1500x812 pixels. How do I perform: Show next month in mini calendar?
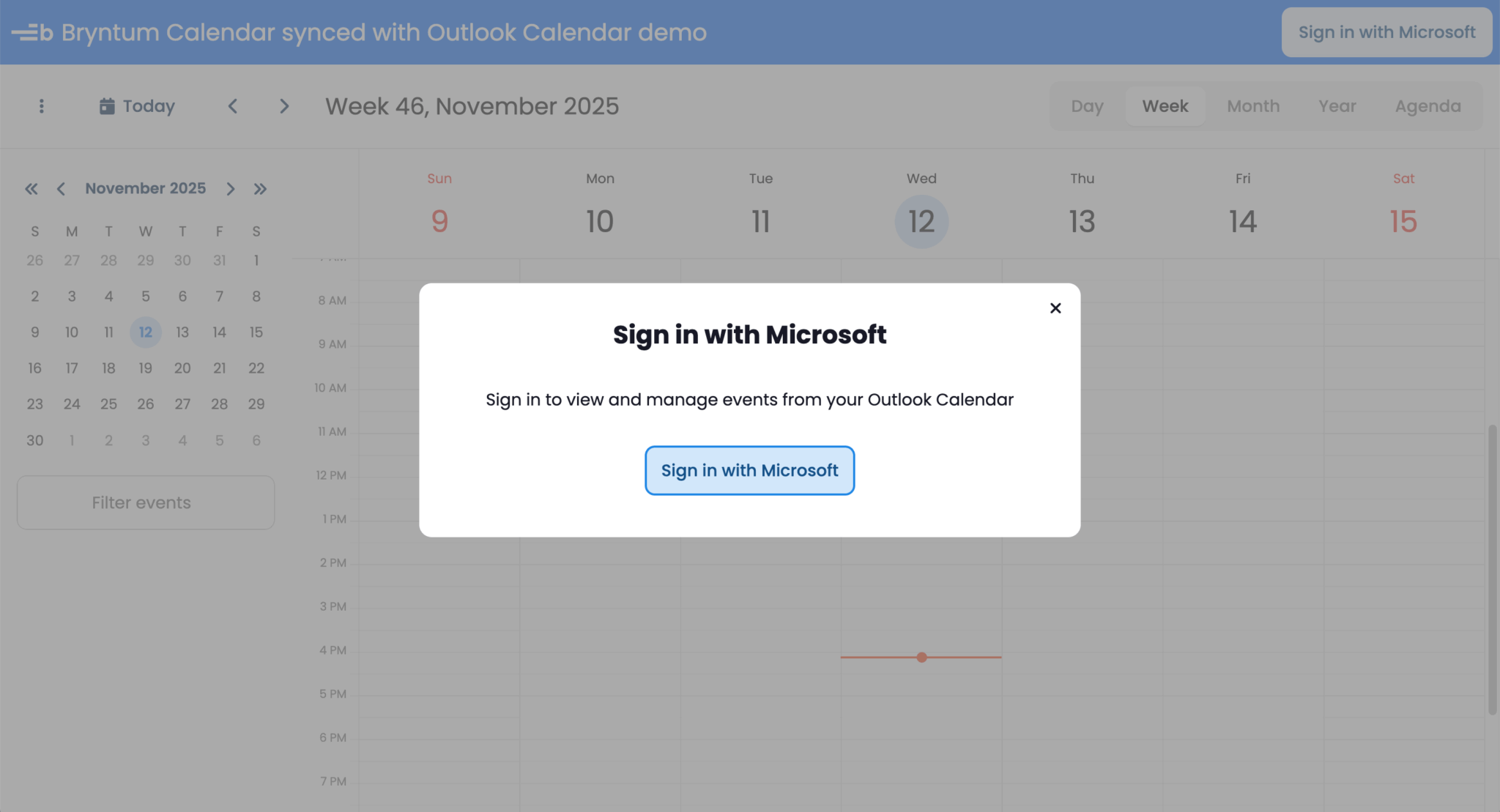point(231,189)
